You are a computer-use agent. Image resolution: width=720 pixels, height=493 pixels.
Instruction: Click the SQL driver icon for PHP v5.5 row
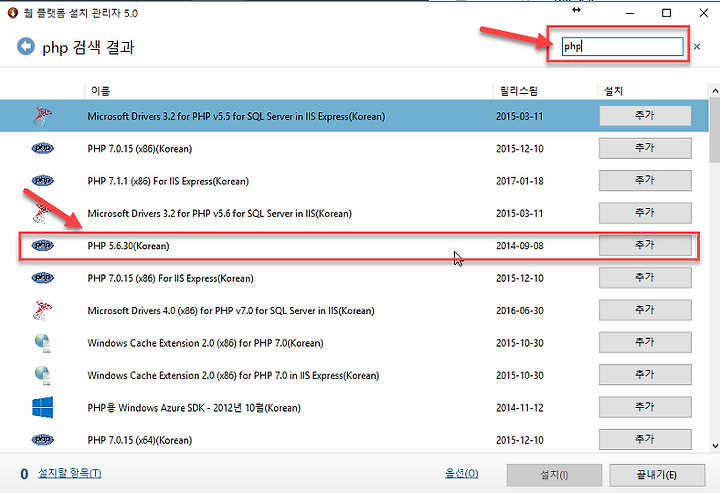[42, 116]
